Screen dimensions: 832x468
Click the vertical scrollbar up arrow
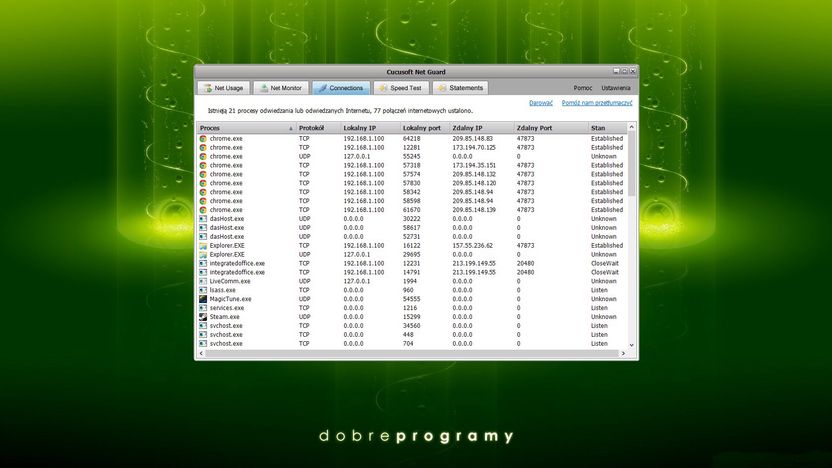[631, 127]
